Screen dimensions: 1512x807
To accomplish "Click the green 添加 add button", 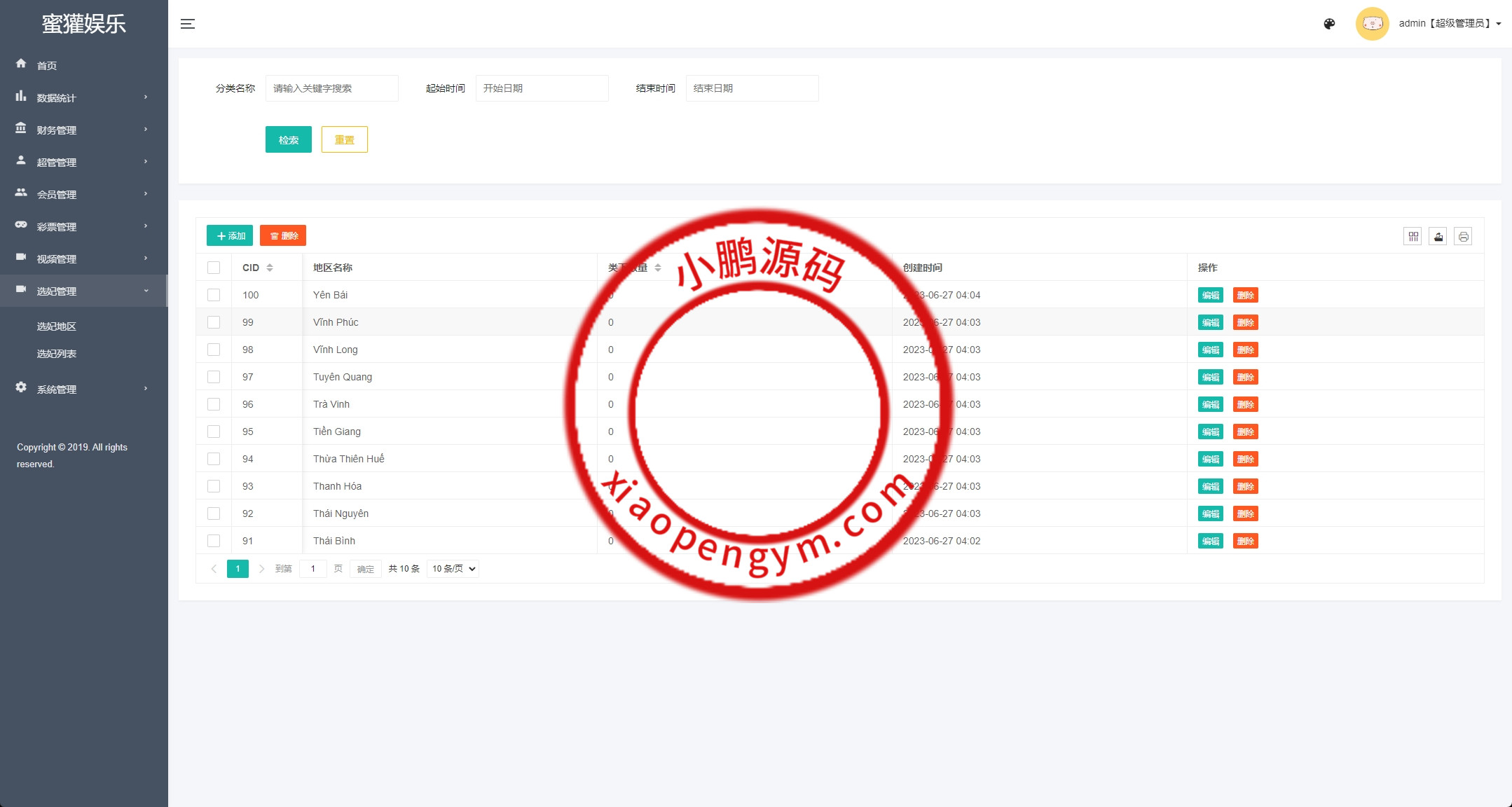I will [x=230, y=236].
